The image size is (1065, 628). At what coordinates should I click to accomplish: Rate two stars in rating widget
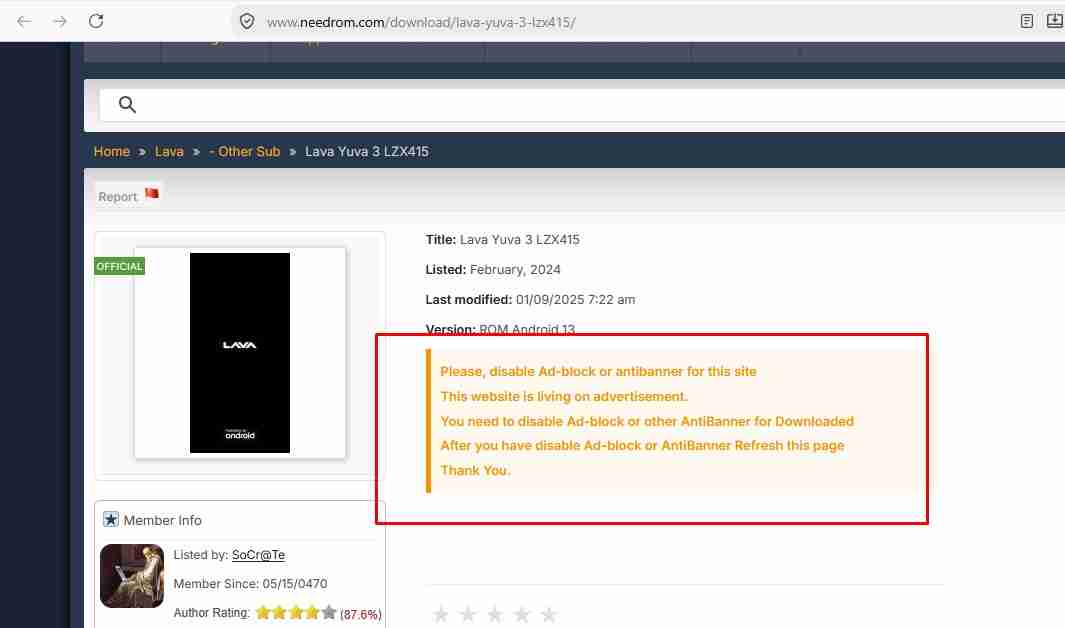coord(468,614)
